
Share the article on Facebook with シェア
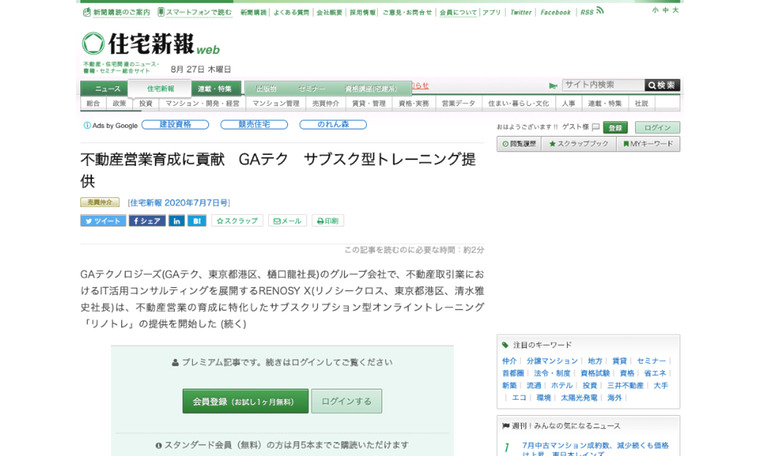[x=146, y=221]
